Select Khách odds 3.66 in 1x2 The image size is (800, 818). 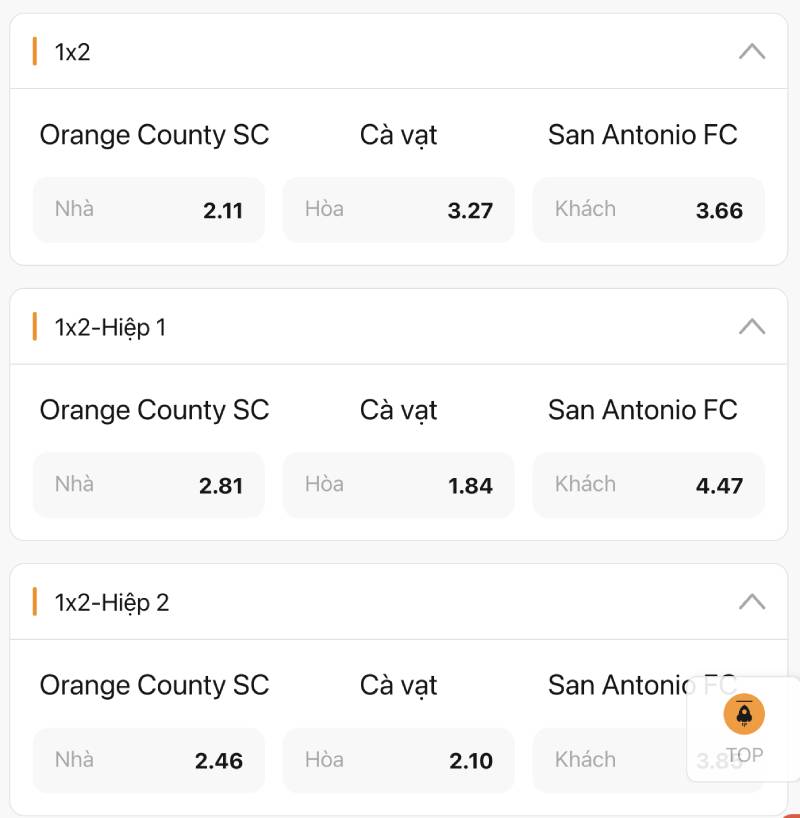click(648, 210)
